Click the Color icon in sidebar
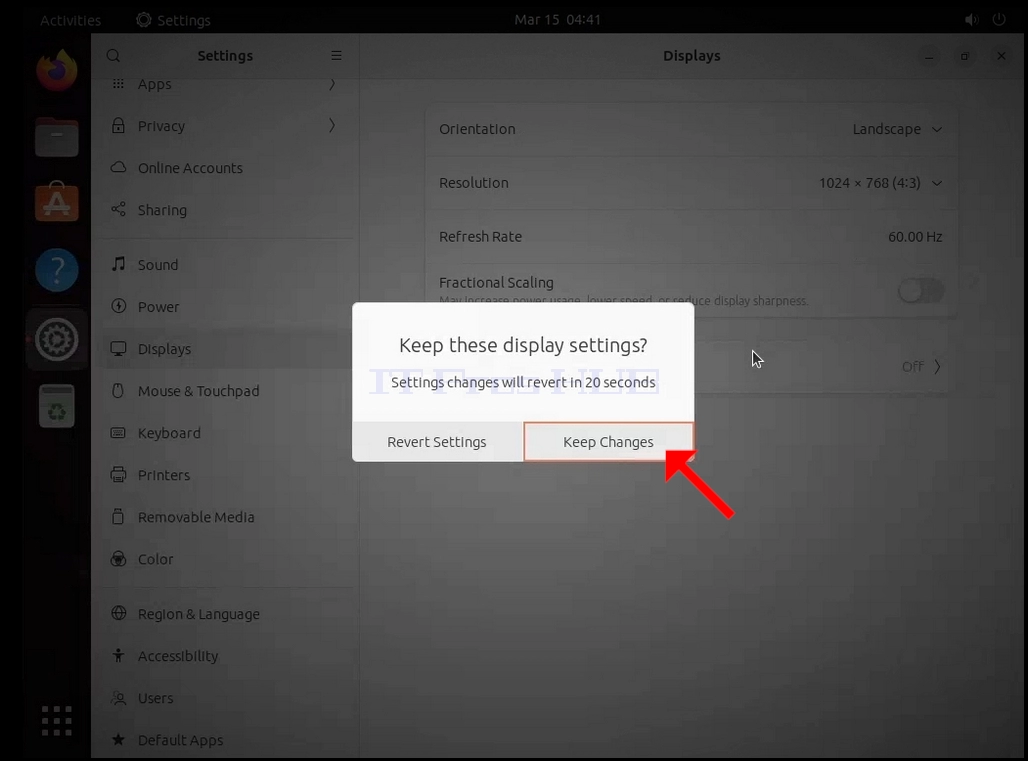The height and width of the screenshot is (761, 1028). click(x=118, y=558)
